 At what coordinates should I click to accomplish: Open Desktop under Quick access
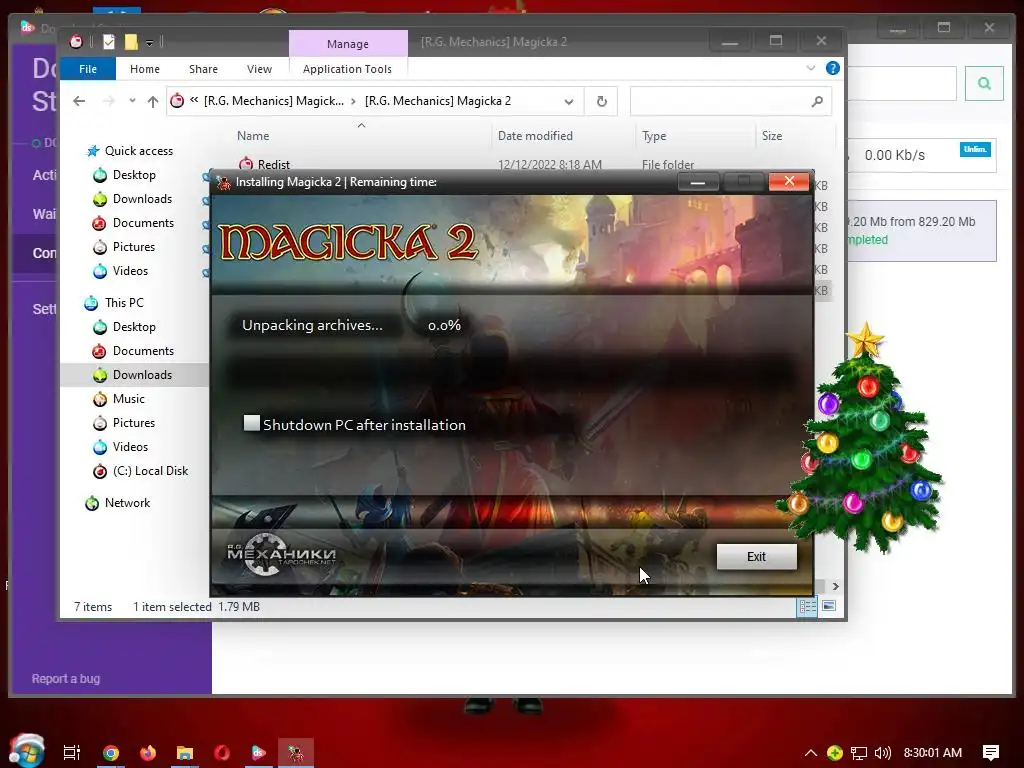click(134, 175)
